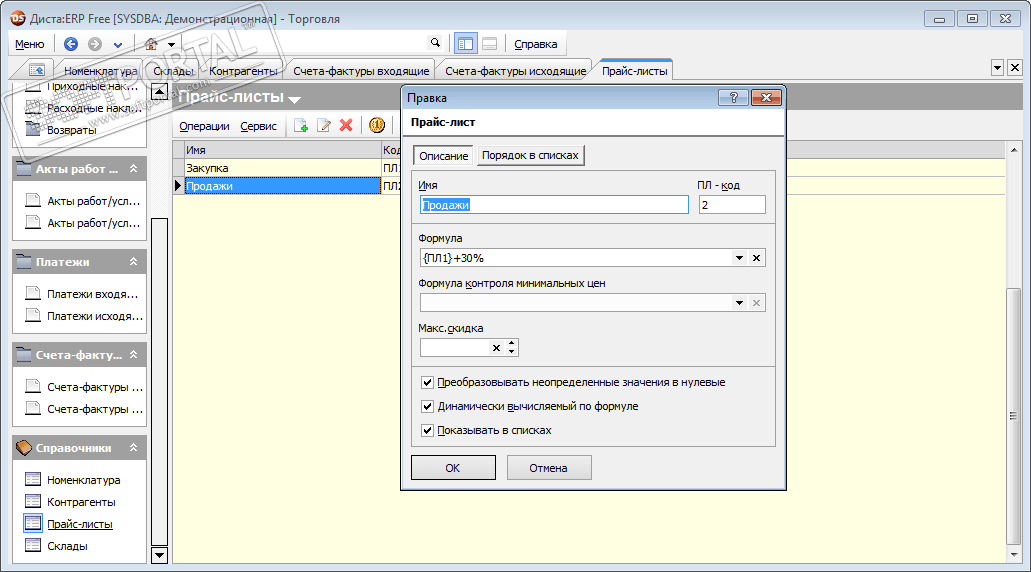Screen dimensions: 1031x572
Task: Click the home page icon
Action: [151, 44]
